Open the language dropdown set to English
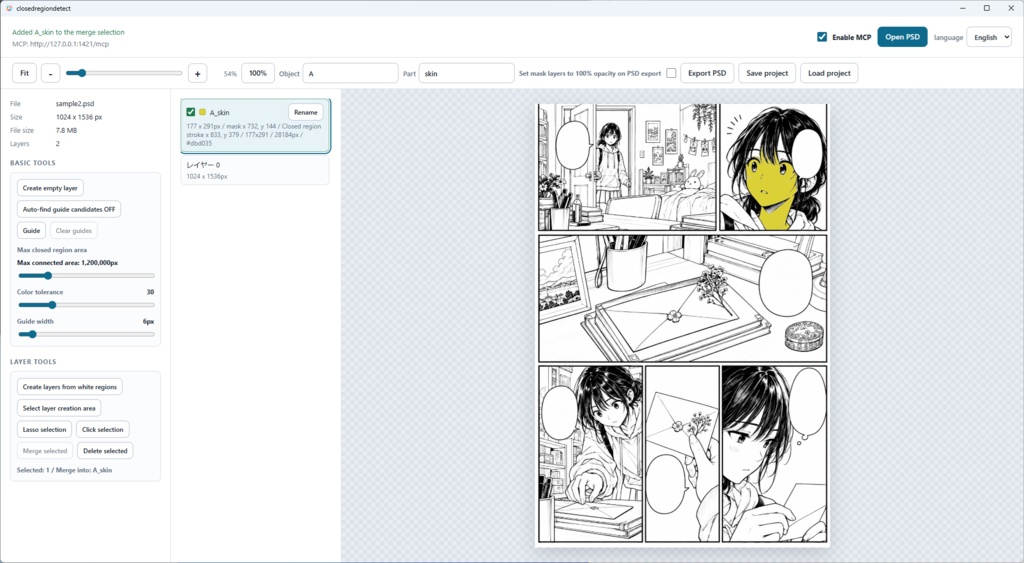 989,37
